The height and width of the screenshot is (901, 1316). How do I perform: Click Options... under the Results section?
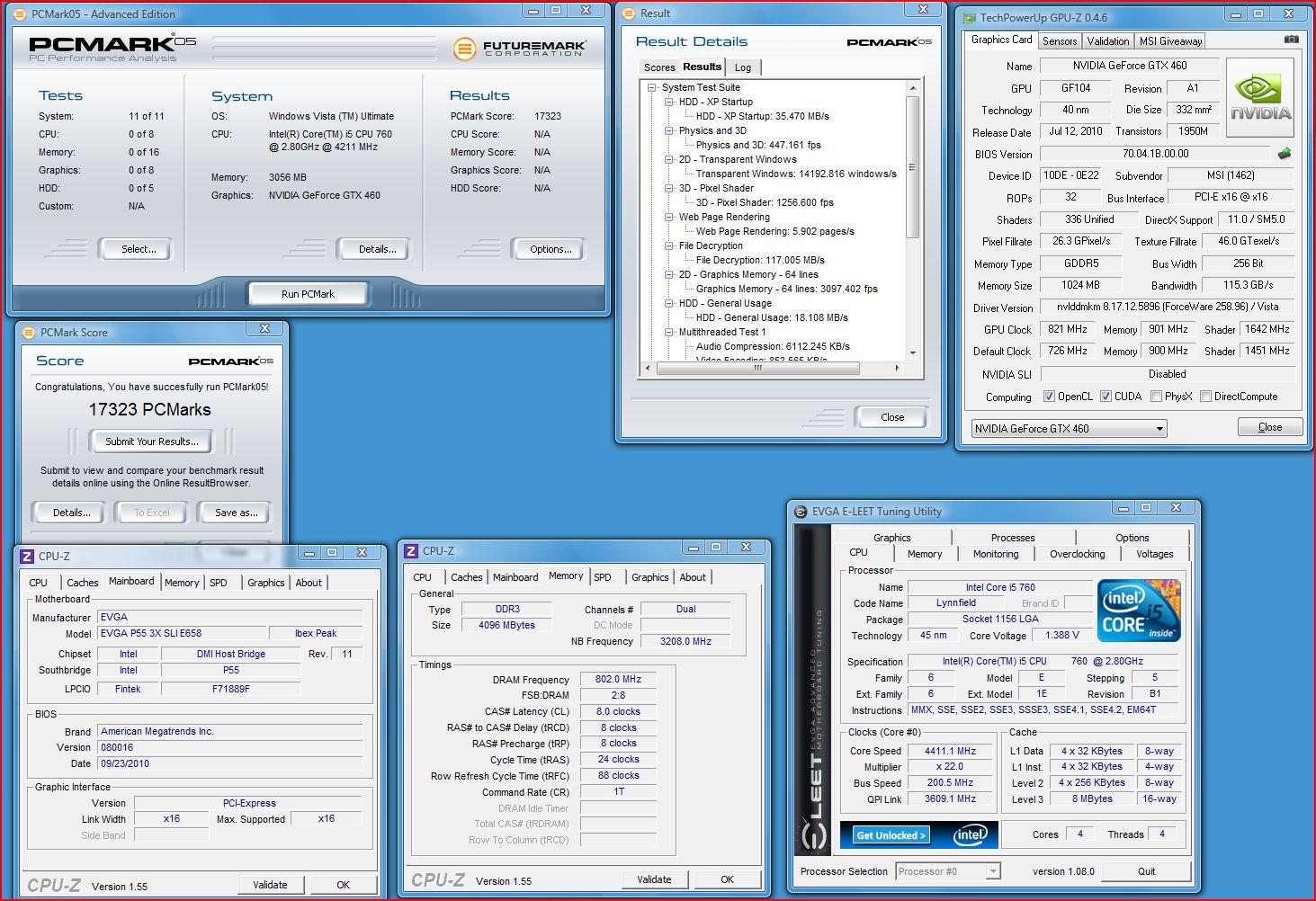click(x=551, y=249)
